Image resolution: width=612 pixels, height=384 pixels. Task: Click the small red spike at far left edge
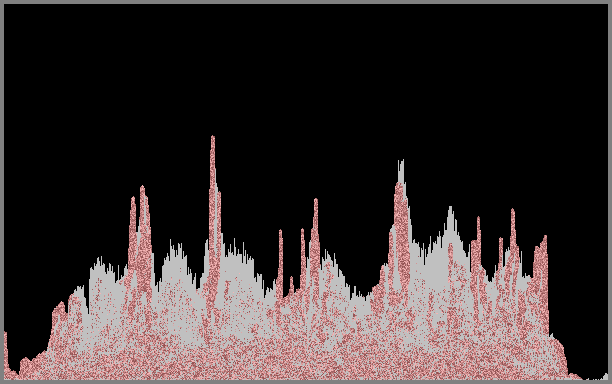pos(6,353)
